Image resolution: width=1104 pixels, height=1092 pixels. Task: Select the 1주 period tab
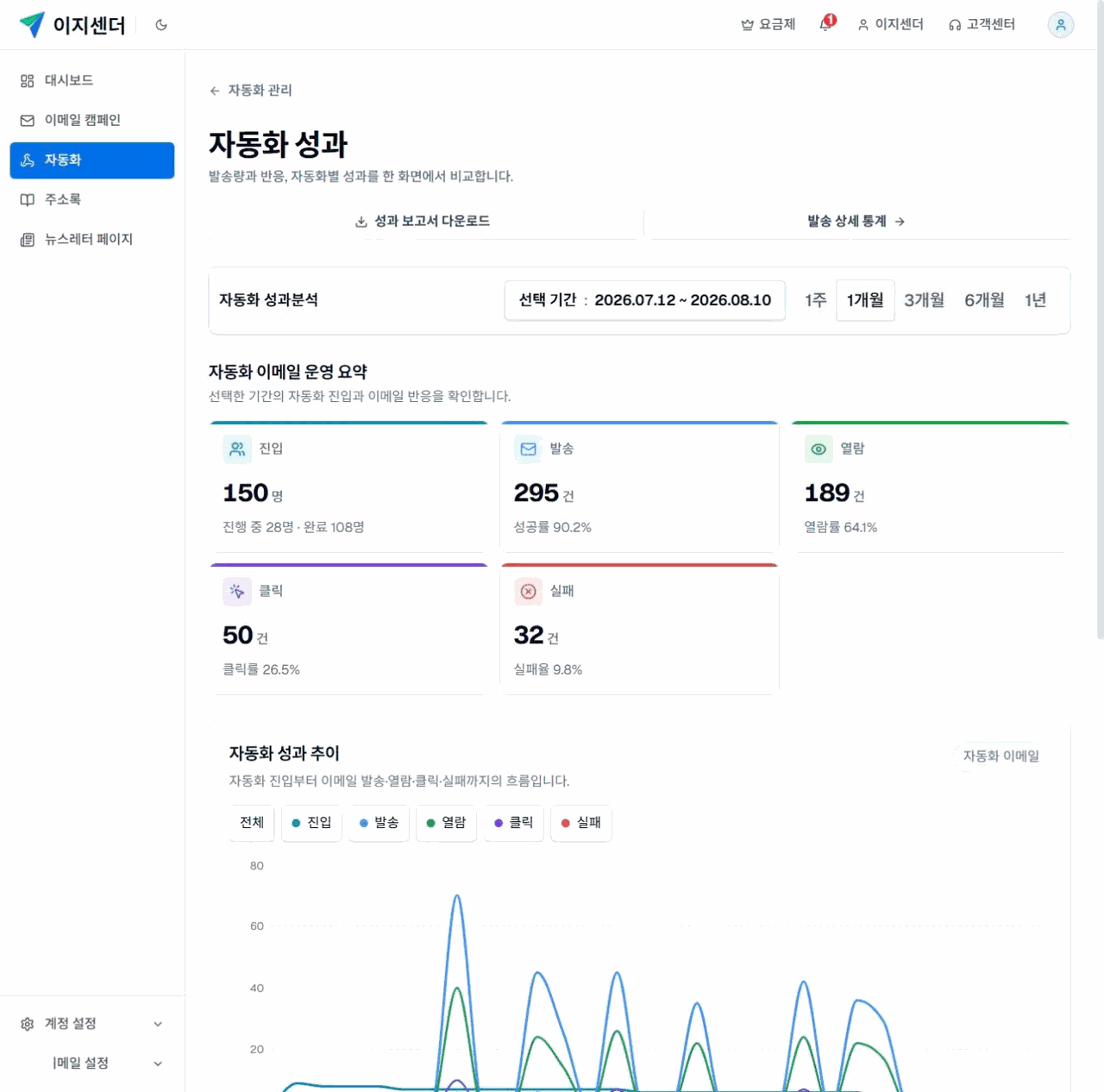tap(816, 300)
